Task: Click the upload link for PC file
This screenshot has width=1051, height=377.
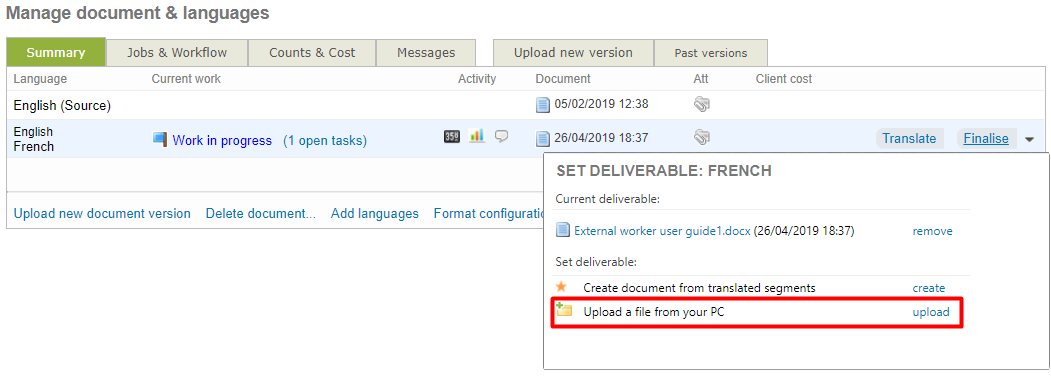Action: (931, 312)
